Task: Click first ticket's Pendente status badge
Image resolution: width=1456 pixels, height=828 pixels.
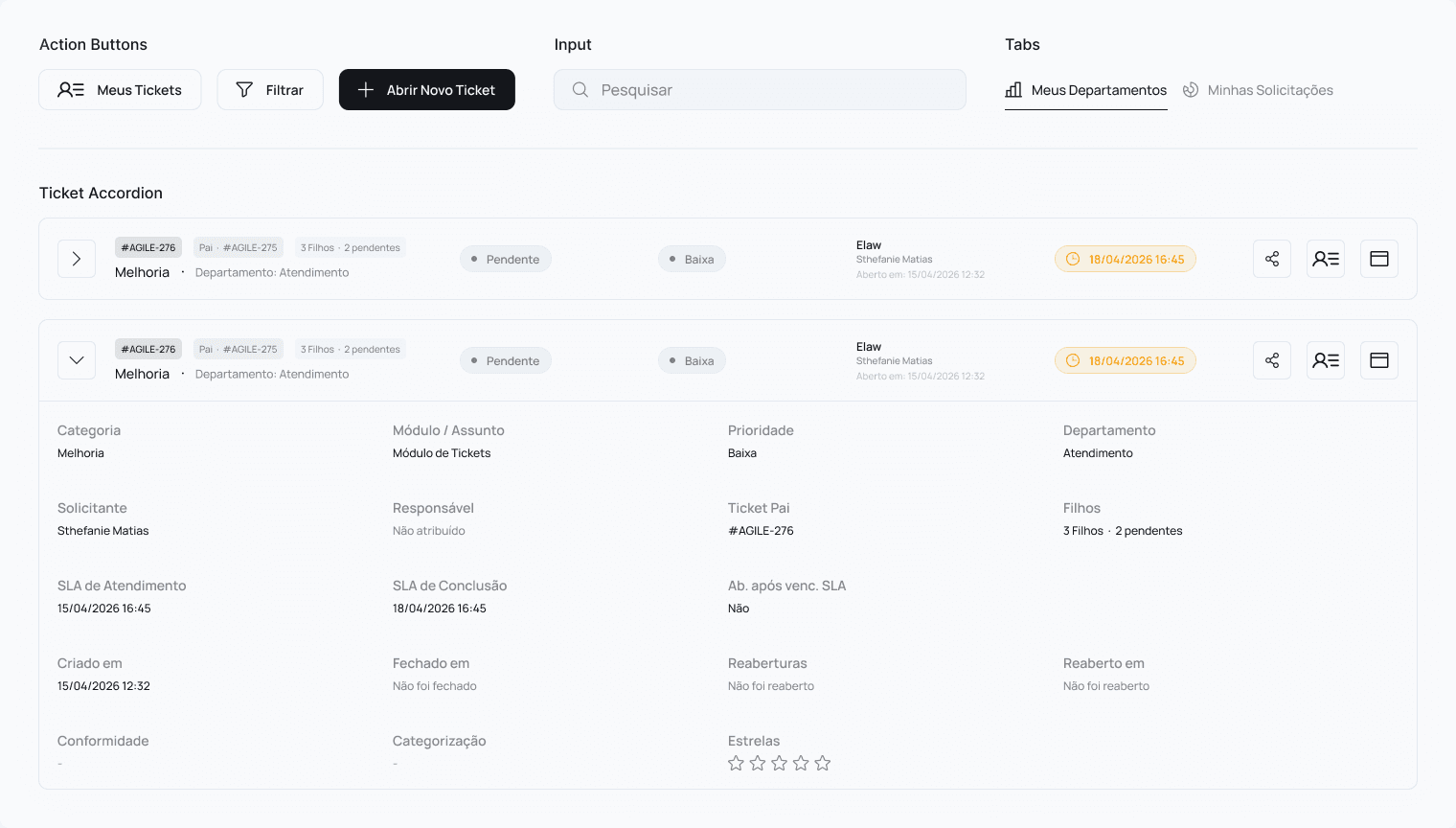Action: coord(506,260)
